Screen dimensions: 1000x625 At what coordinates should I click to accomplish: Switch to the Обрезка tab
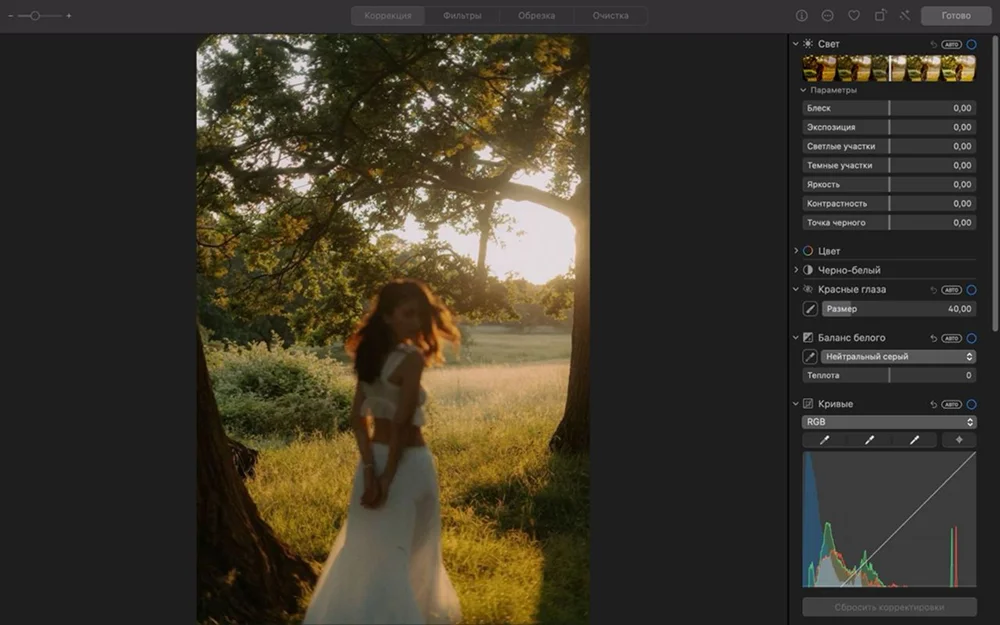pos(537,16)
